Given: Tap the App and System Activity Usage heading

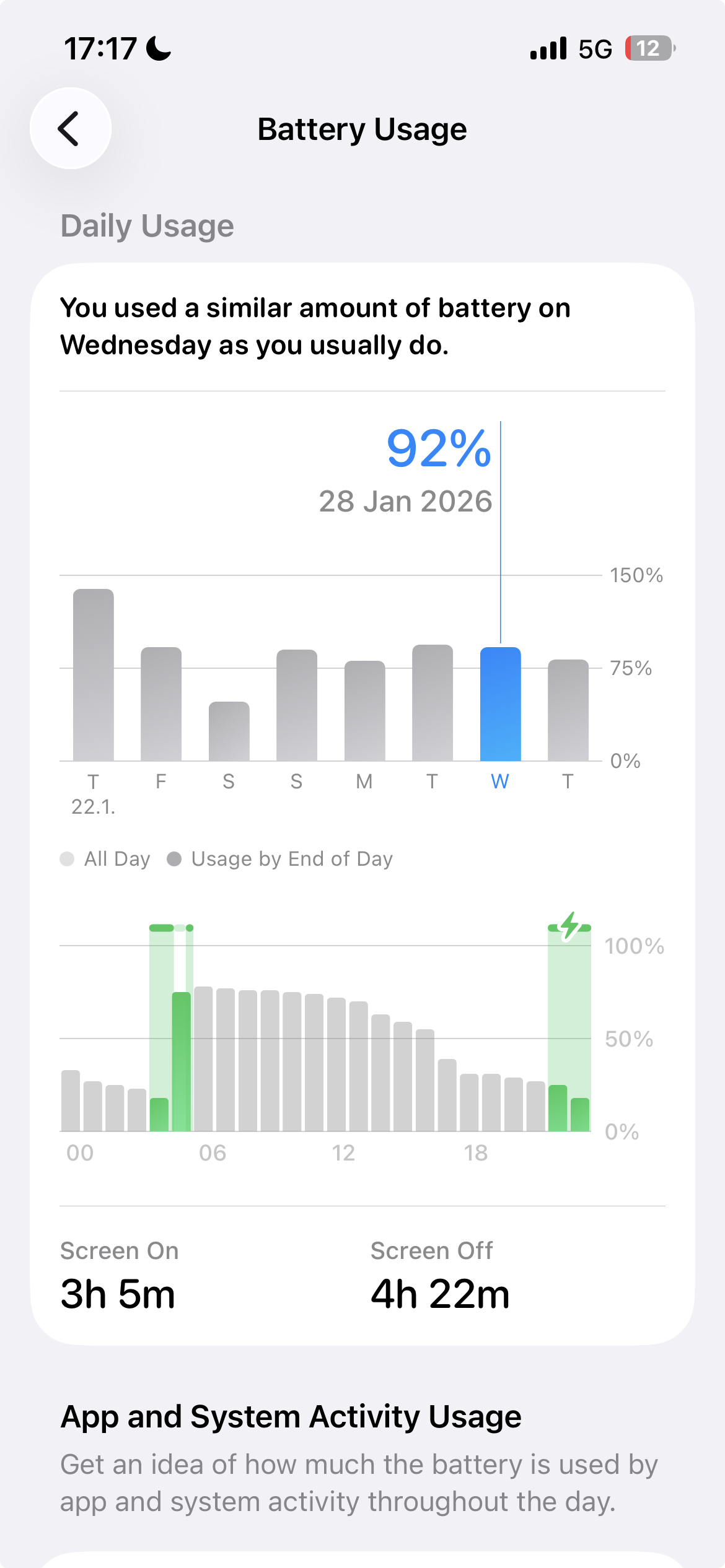Looking at the screenshot, I should [x=291, y=1416].
